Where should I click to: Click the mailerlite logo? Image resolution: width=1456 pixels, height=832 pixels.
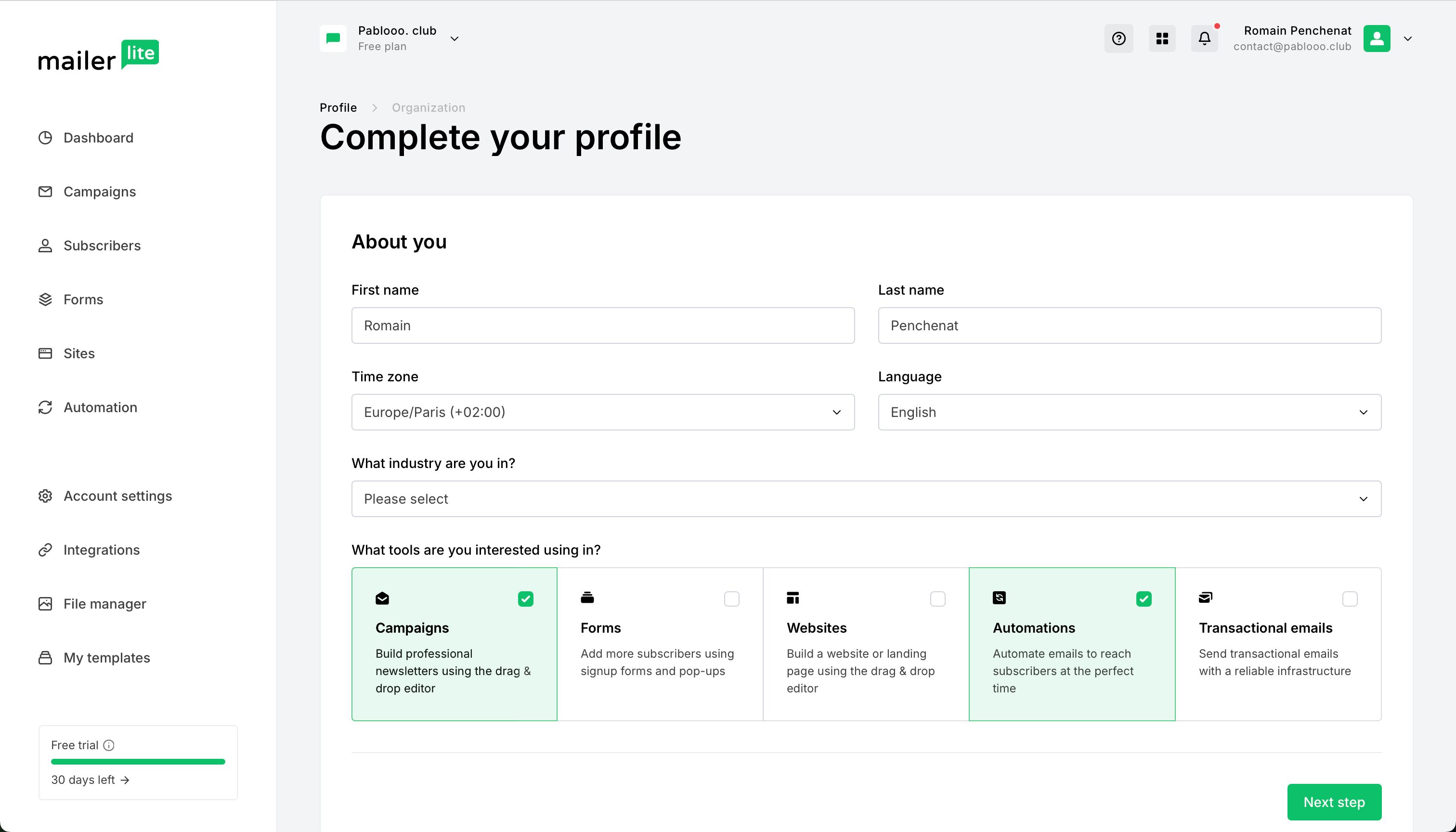pyautogui.click(x=98, y=55)
